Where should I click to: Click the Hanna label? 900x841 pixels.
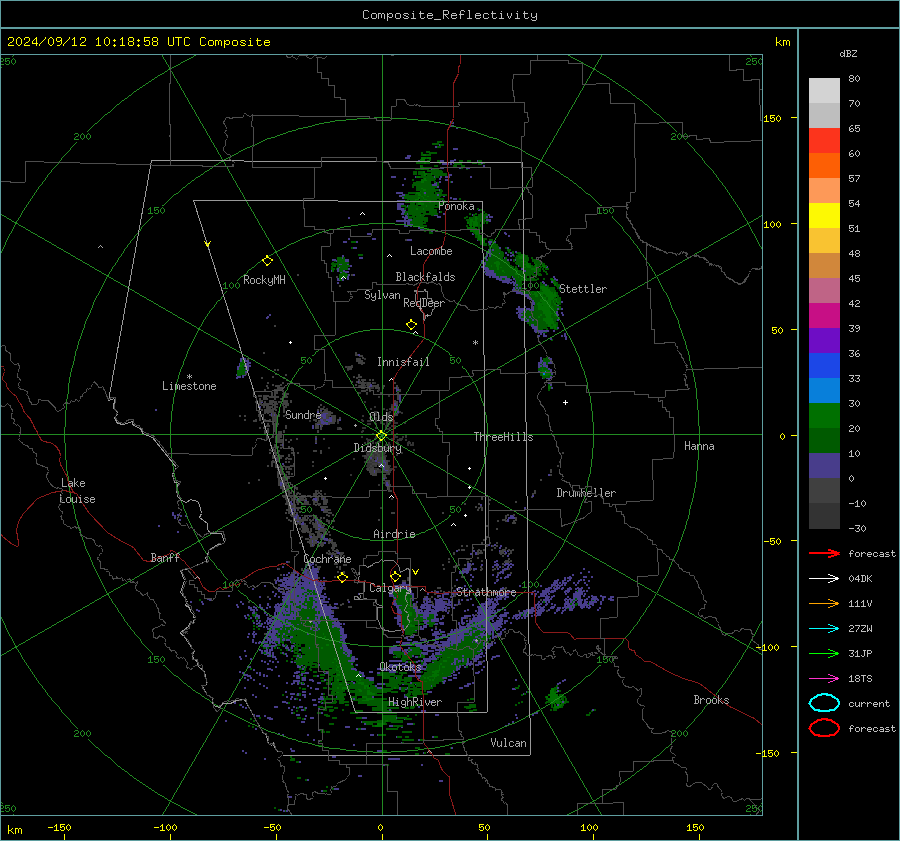pyautogui.click(x=699, y=446)
